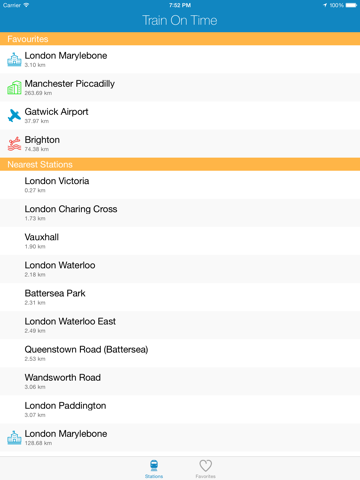Select the Vauxhall station row

[180, 241]
